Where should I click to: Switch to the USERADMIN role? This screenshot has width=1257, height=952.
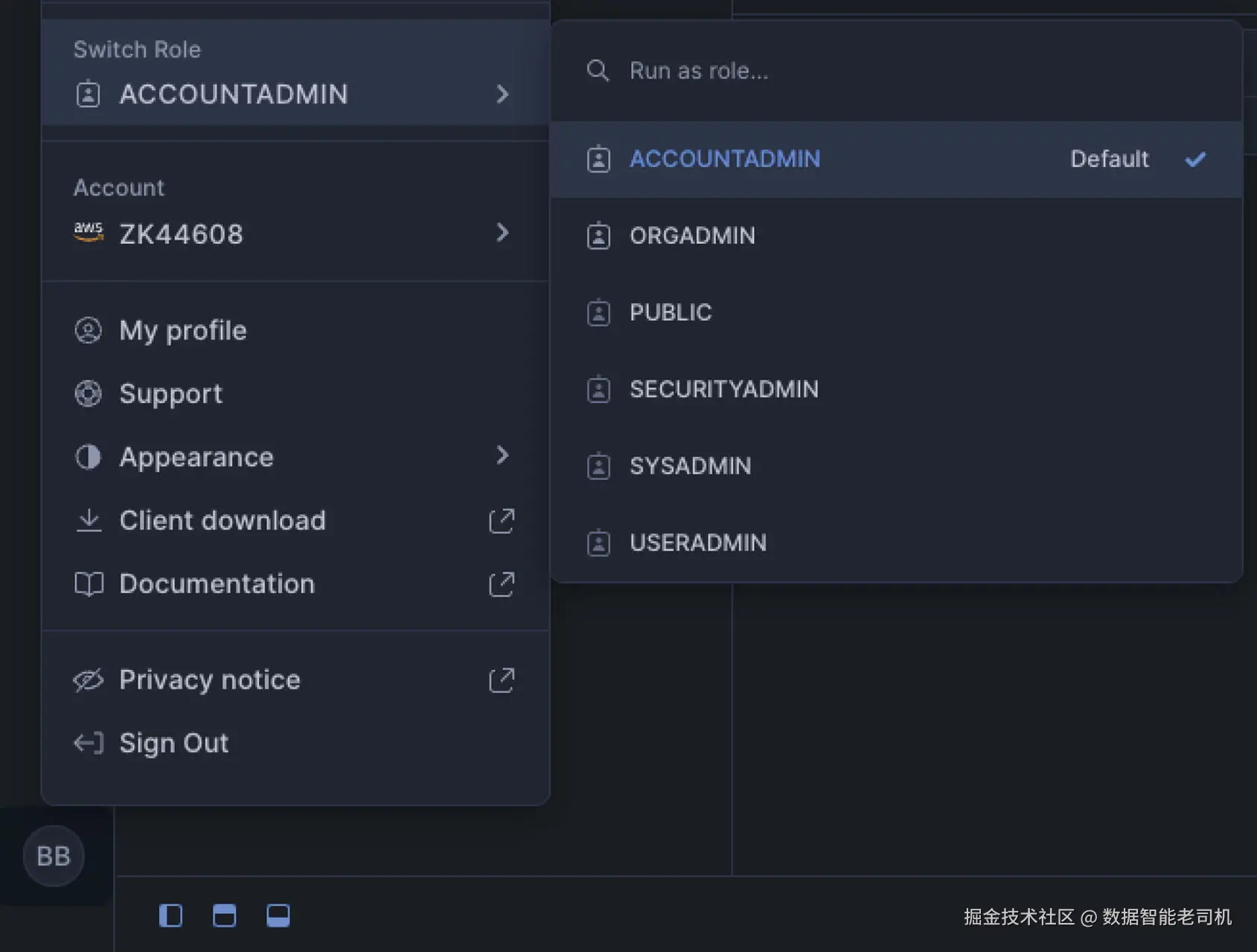pyautogui.click(x=896, y=542)
